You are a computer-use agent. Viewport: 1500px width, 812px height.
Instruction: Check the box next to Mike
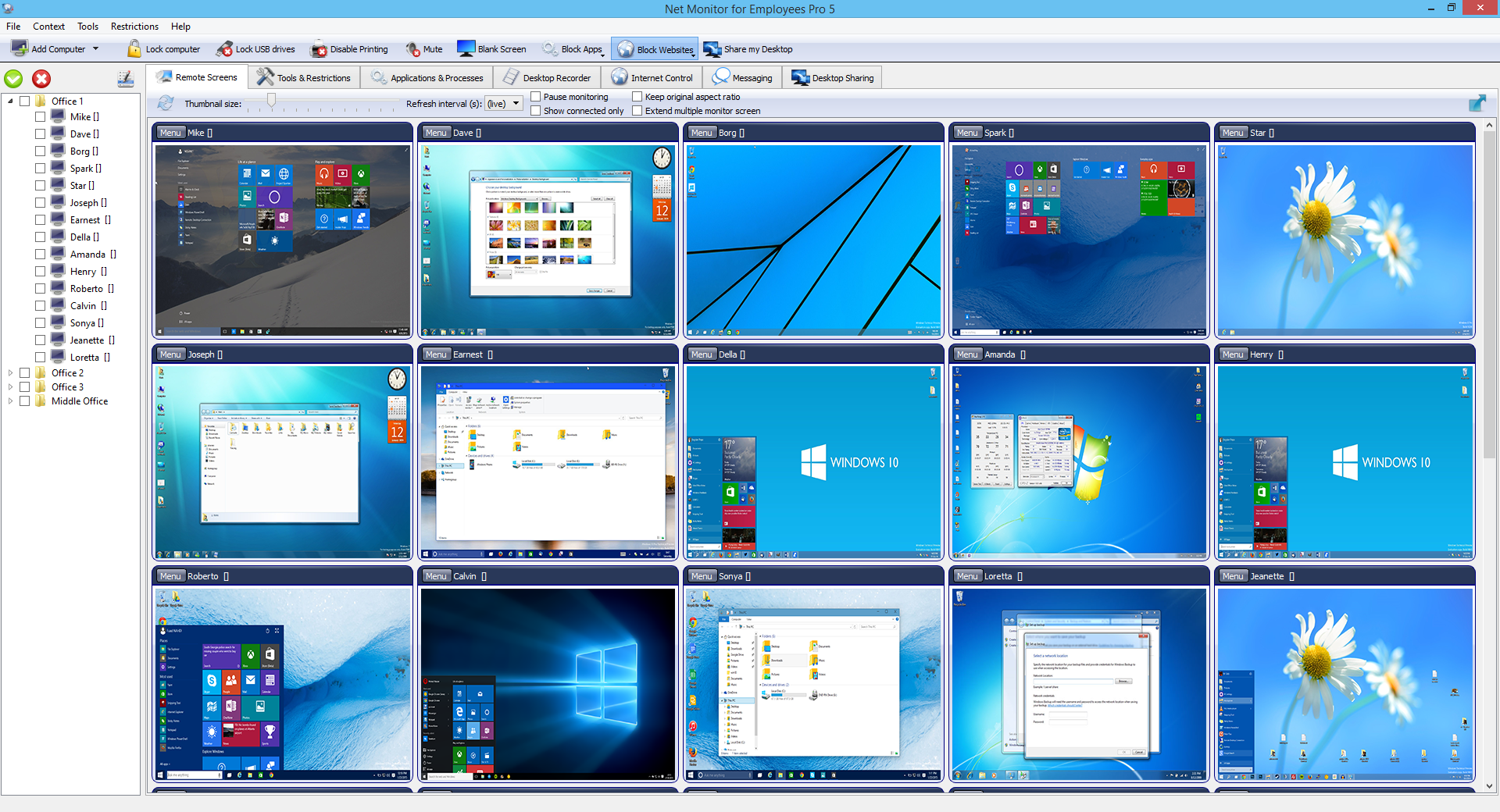[40, 117]
